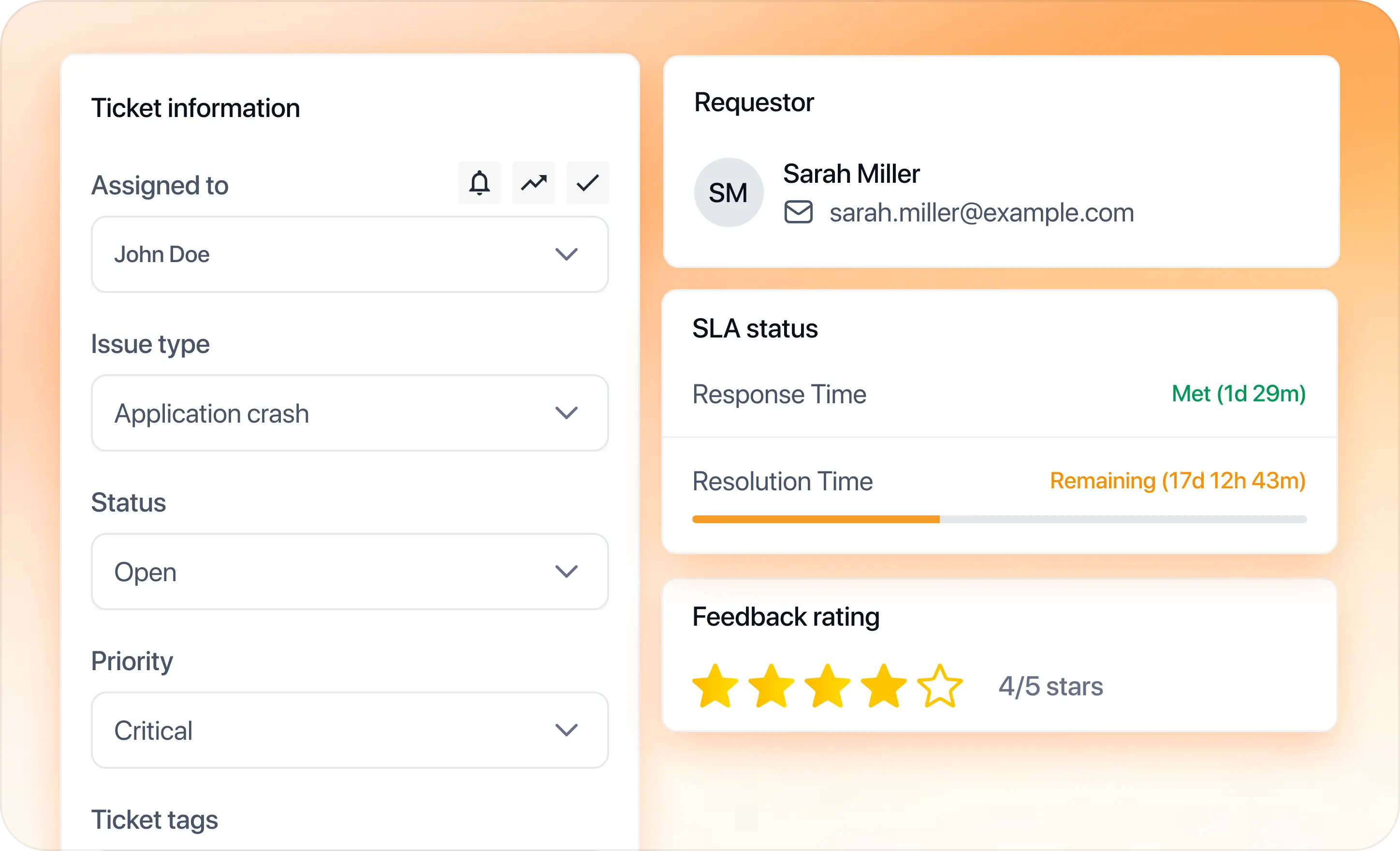Click the trending-up escalate icon
This screenshot has width=1400, height=851.
534,183
